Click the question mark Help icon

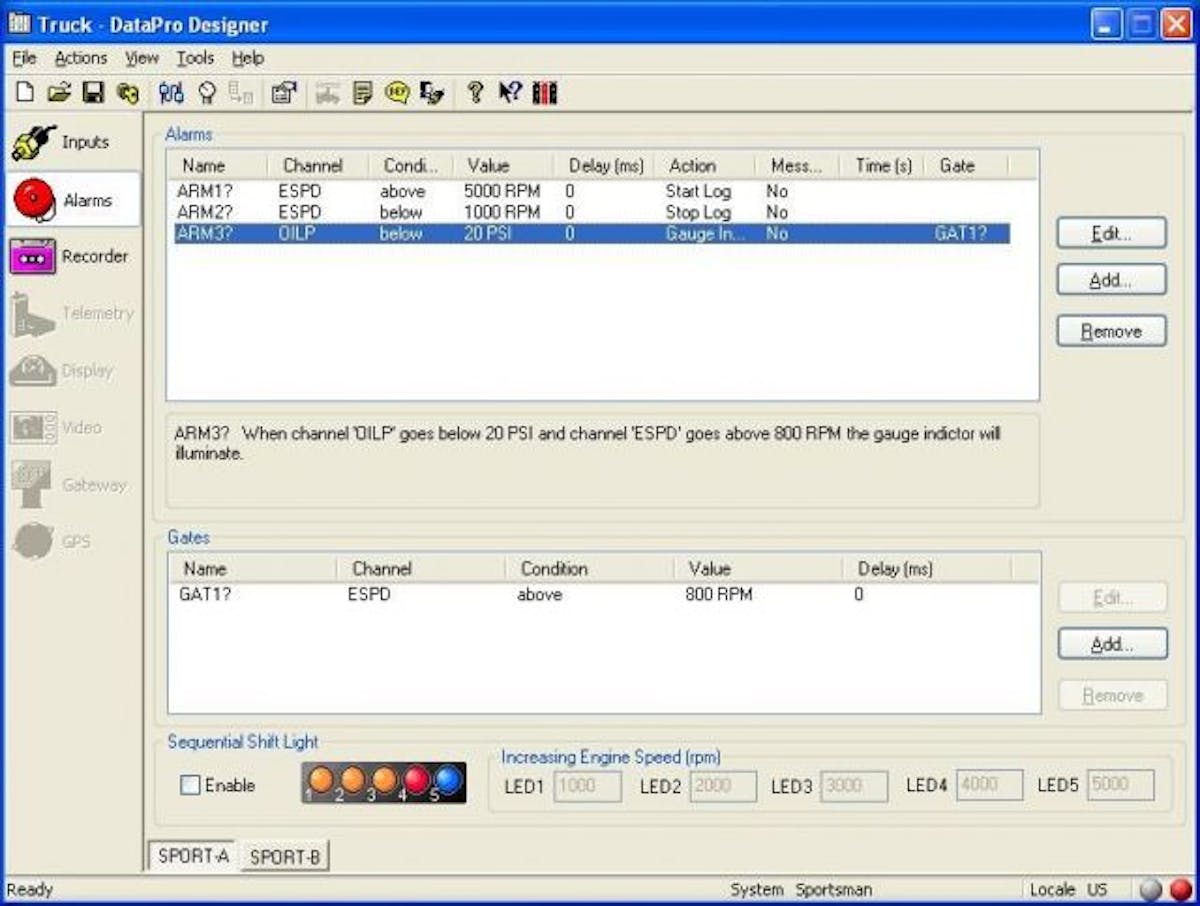click(475, 93)
